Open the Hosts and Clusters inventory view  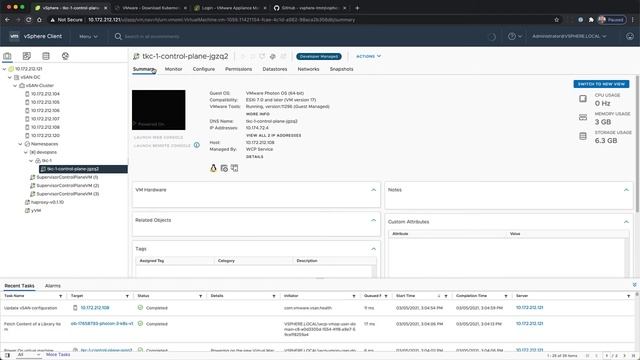click(7, 56)
